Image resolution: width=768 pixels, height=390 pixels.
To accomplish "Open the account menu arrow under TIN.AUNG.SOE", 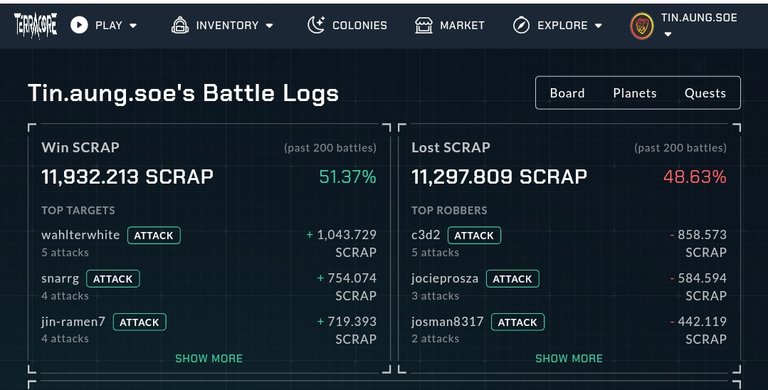I will [x=668, y=34].
